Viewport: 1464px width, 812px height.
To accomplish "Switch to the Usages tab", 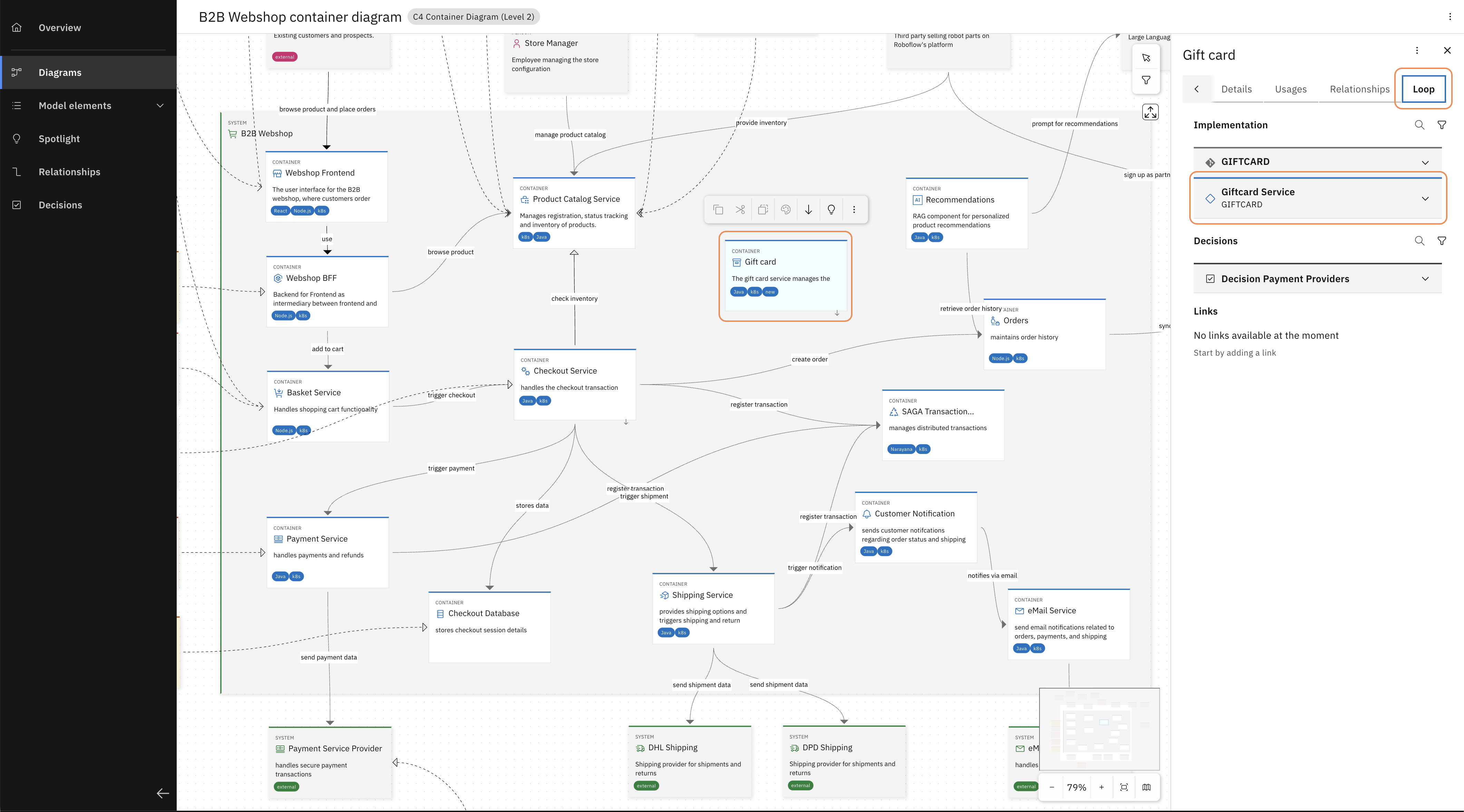I will pos(1290,89).
